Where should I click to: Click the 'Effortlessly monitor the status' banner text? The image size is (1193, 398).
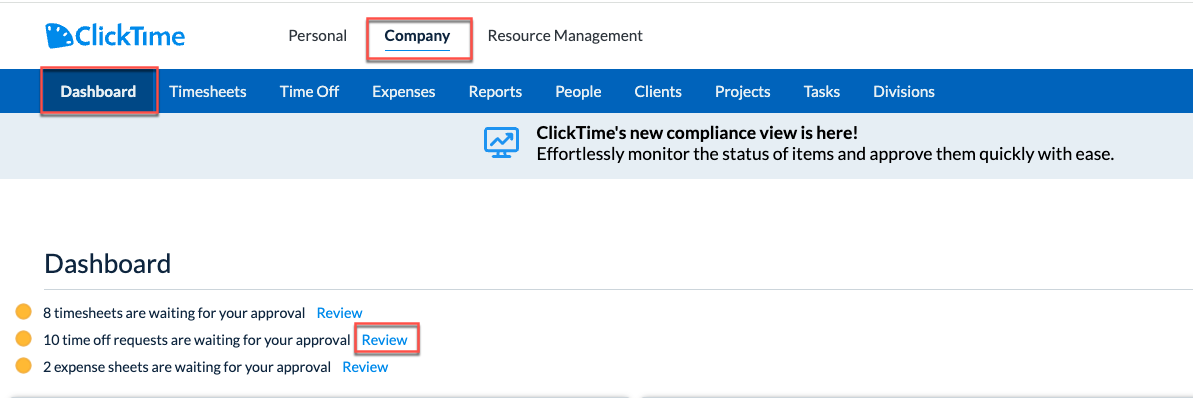point(826,154)
